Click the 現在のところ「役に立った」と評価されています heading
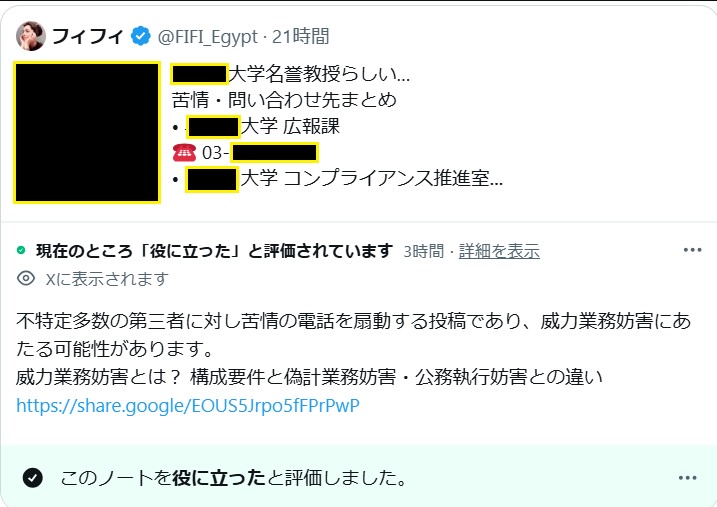Viewport: 717px width, 507px height. pyautogui.click(x=214, y=251)
